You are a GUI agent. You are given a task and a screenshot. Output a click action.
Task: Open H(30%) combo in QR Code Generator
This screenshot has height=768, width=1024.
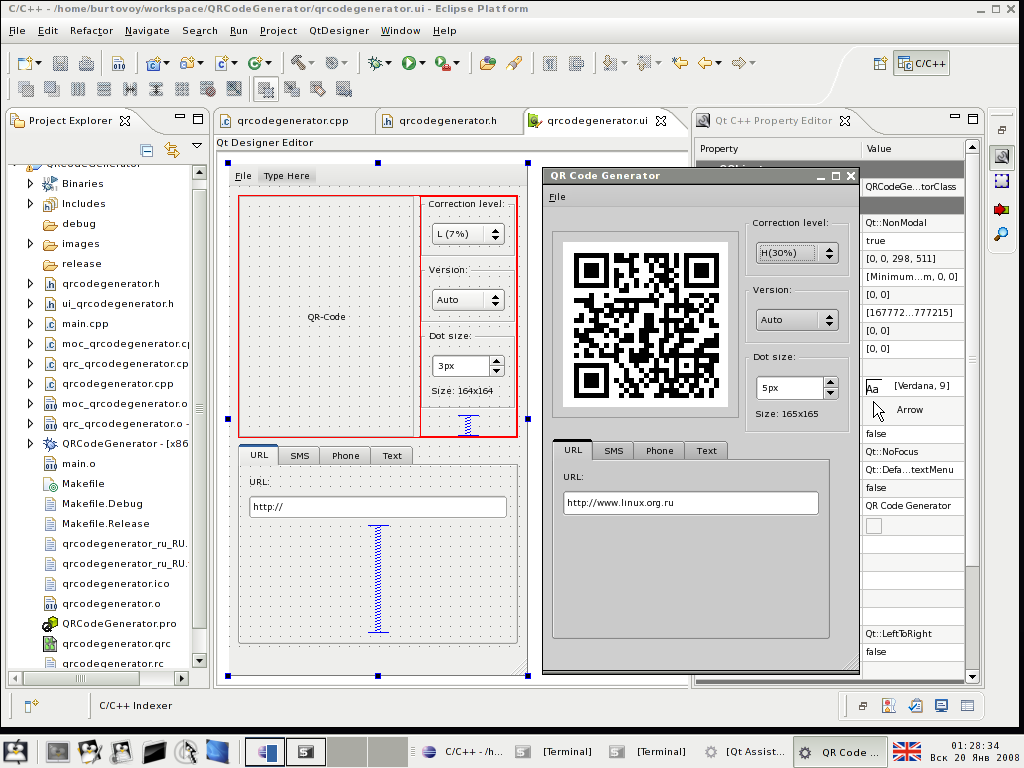pyautogui.click(x=797, y=253)
